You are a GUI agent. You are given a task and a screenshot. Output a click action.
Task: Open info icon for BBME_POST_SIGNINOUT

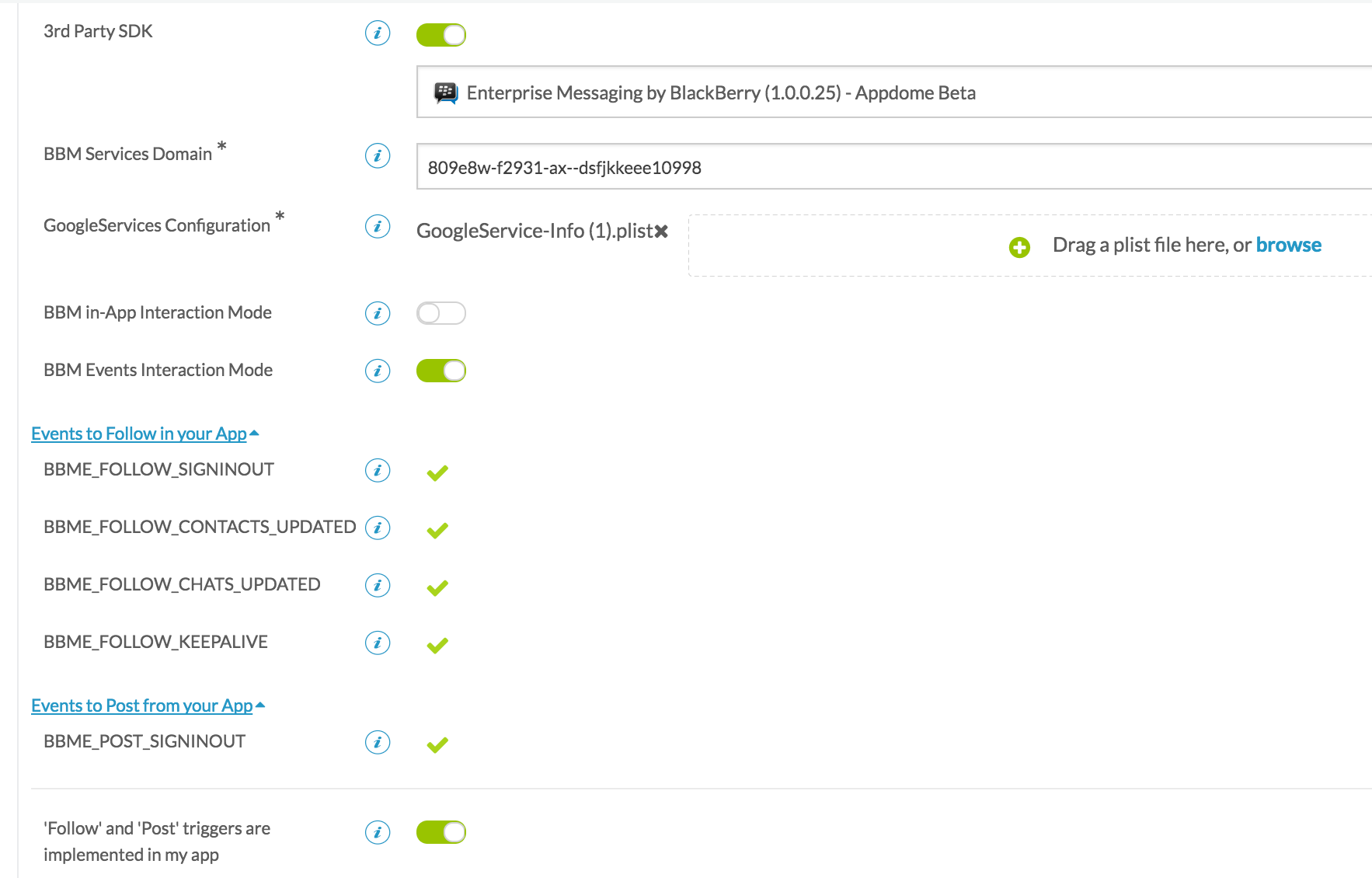tap(378, 742)
